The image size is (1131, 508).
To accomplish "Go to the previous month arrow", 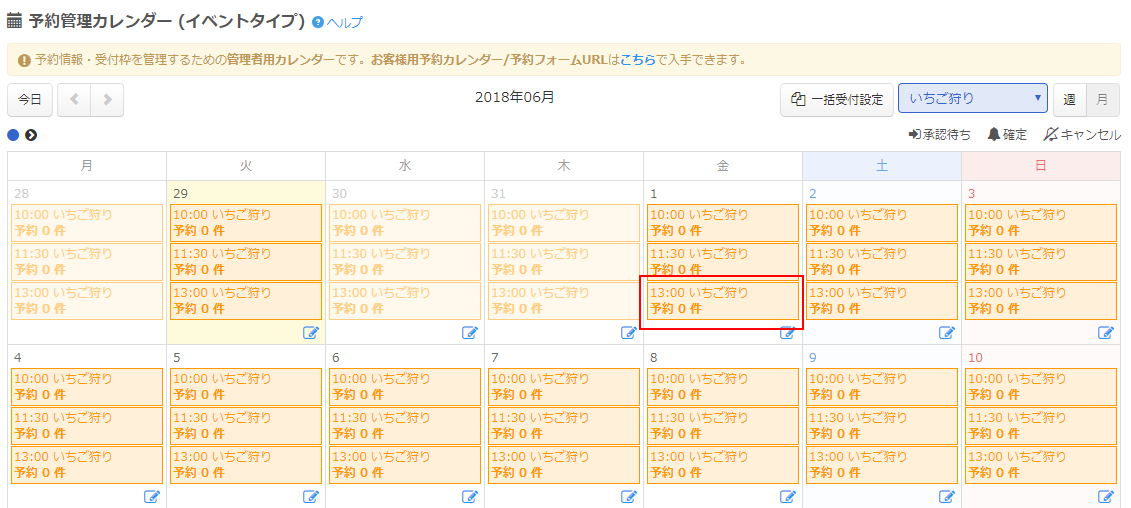I will [75, 100].
